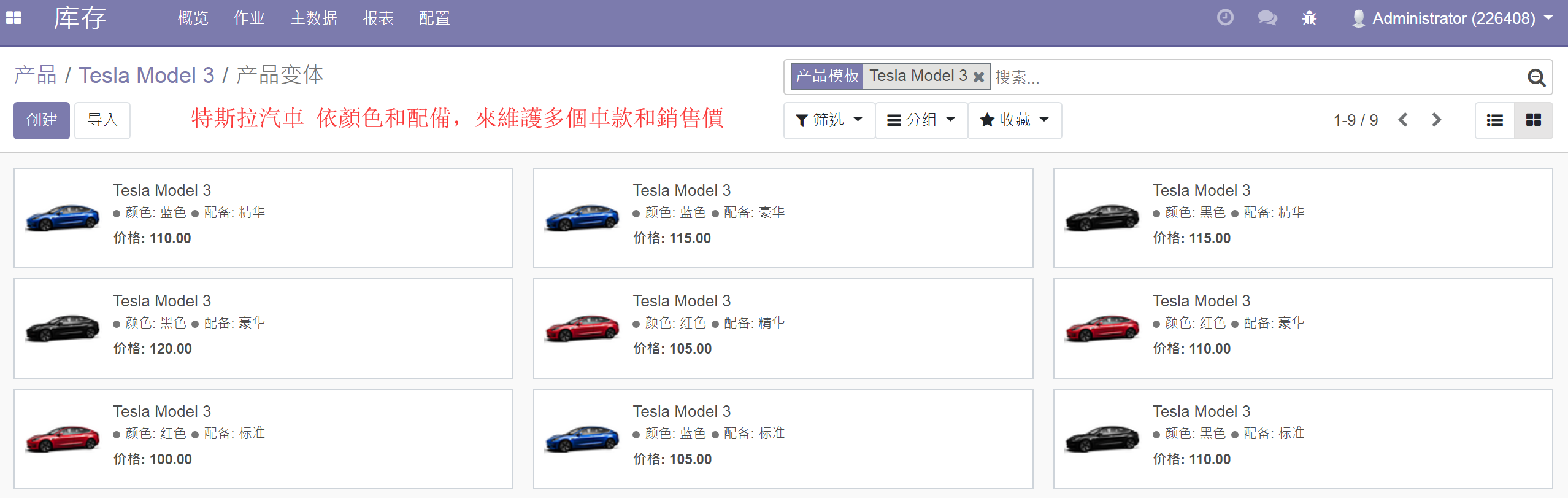Go to Tesla Model 3 breadcrumb link

(x=147, y=76)
